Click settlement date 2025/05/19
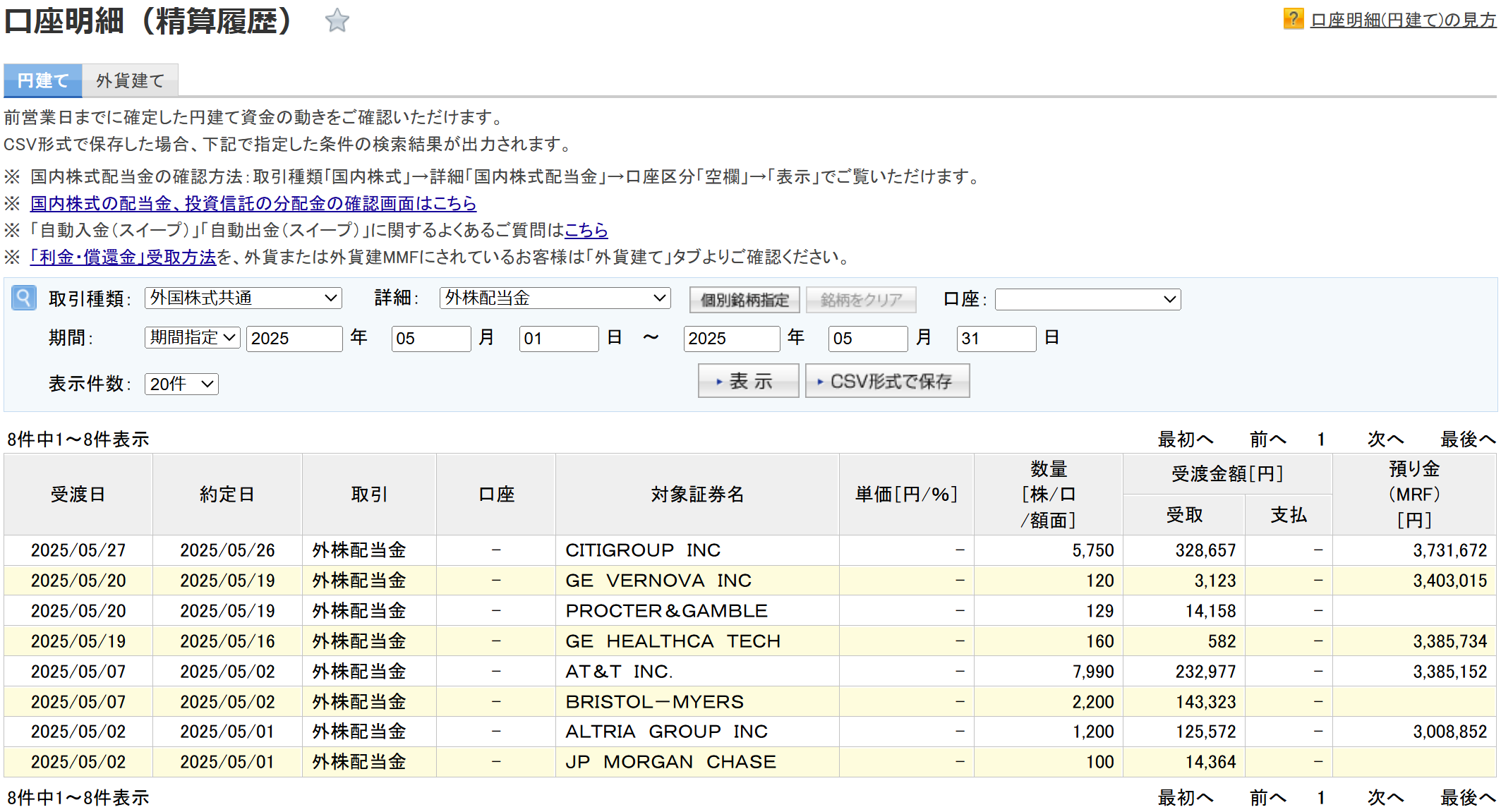This screenshot has width=1501, height=812. click(x=78, y=641)
